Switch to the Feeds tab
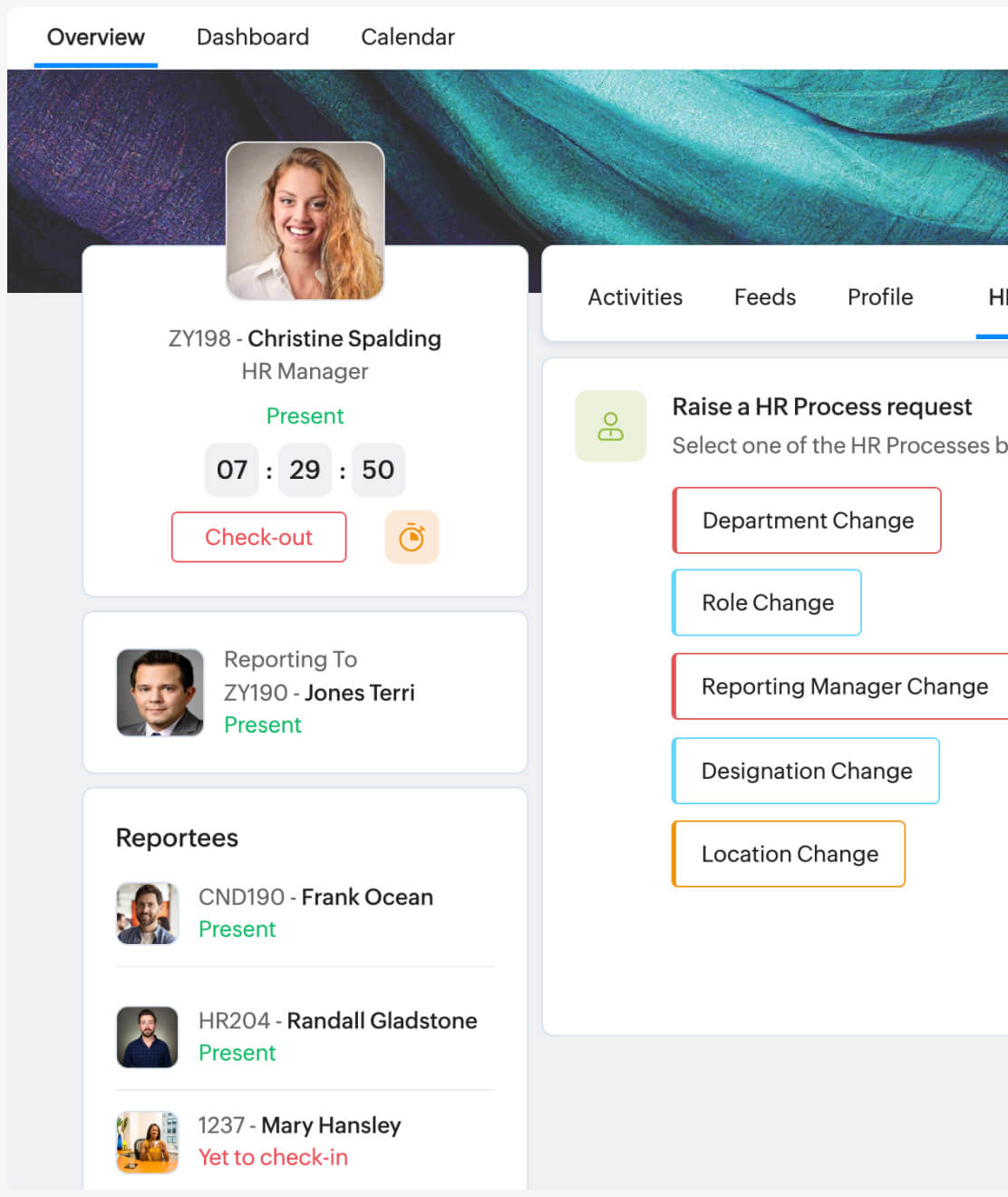The height and width of the screenshot is (1197, 1008). tap(764, 297)
